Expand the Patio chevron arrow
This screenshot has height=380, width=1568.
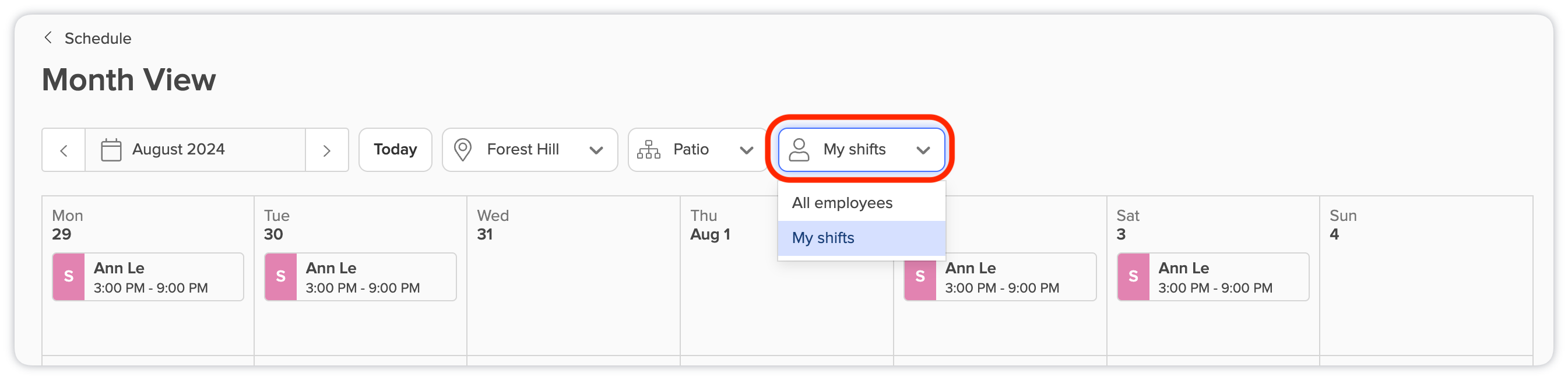pos(746,150)
